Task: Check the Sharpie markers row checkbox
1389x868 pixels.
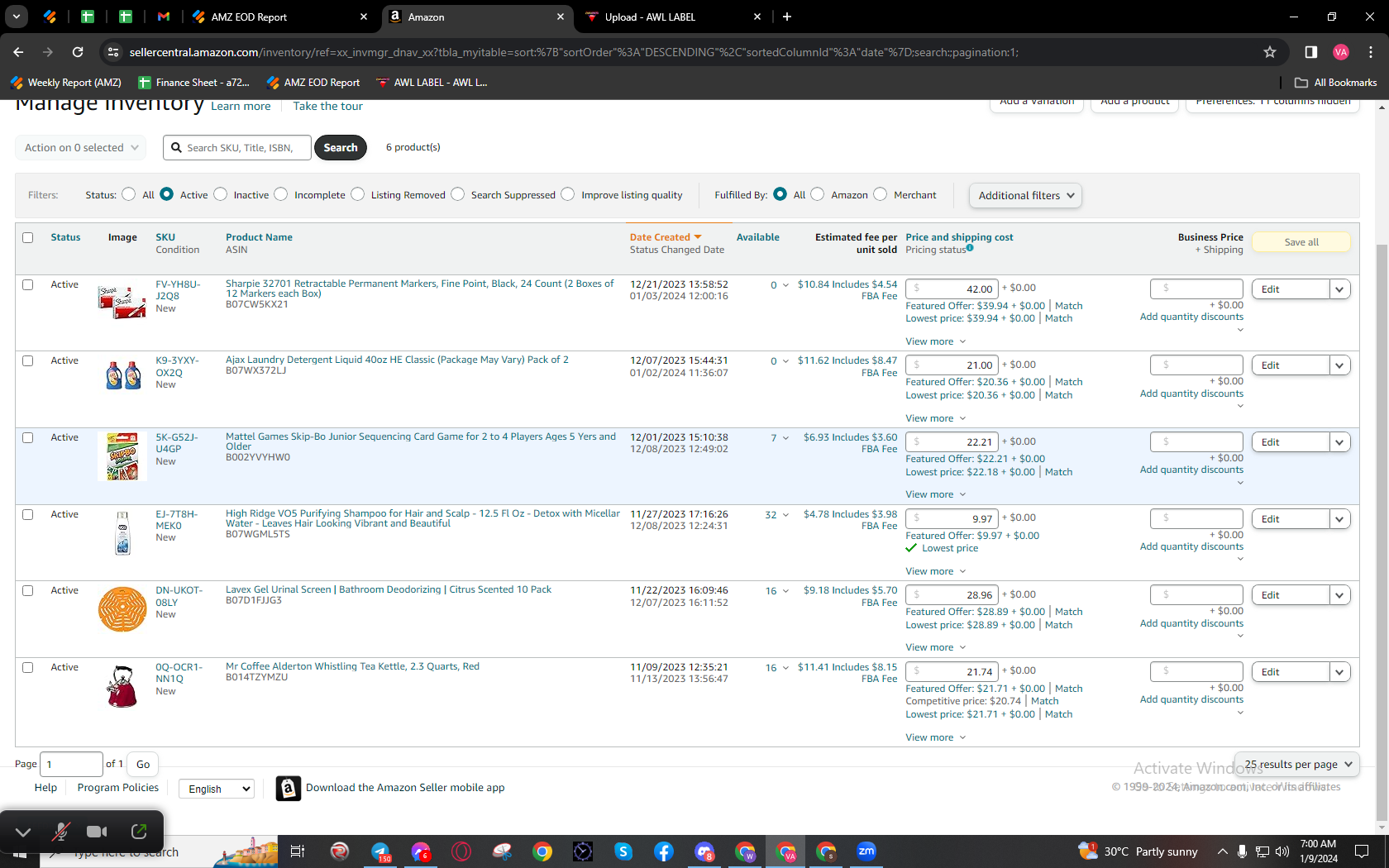Action: pos(27,285)
